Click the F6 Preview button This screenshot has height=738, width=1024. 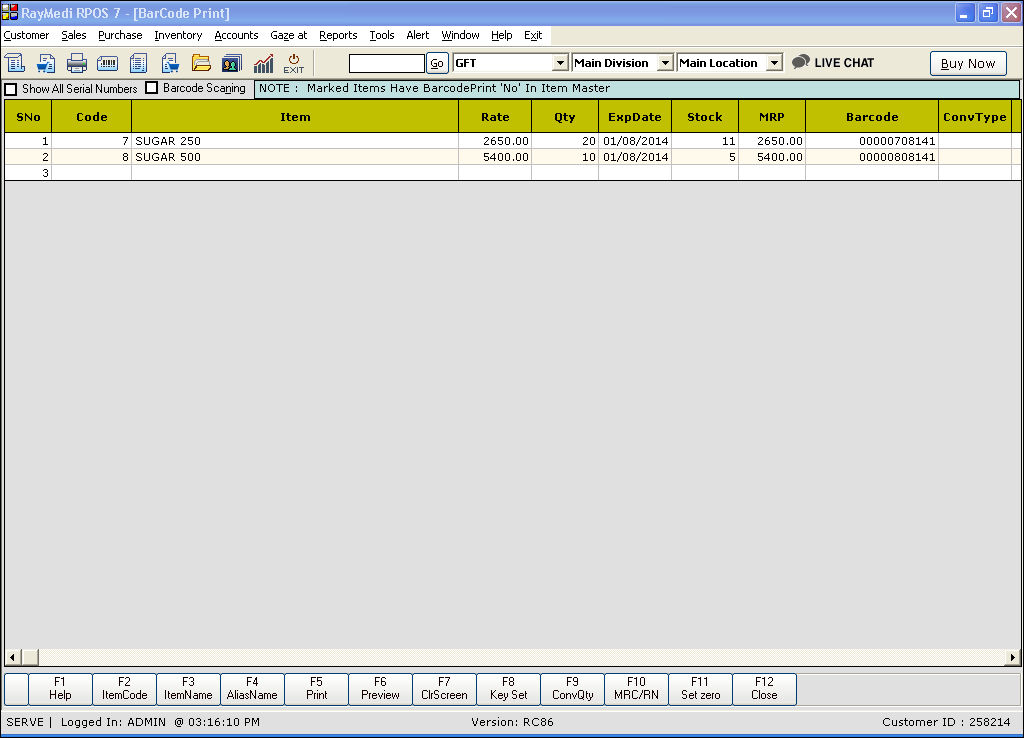[380, 688]
